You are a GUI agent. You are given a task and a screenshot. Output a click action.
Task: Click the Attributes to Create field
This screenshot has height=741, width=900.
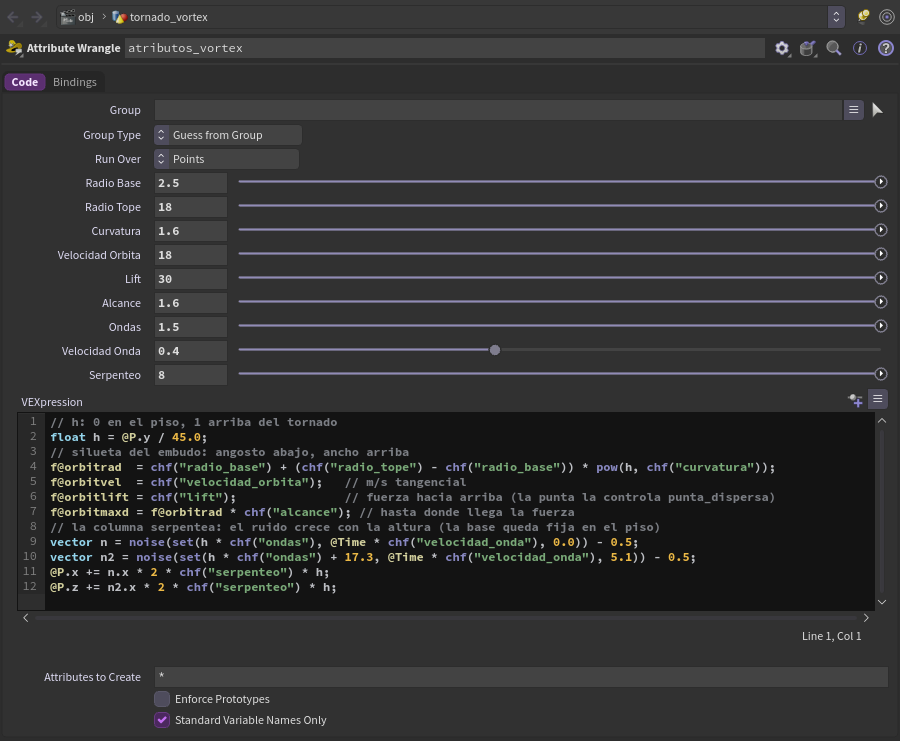[521, 677]
